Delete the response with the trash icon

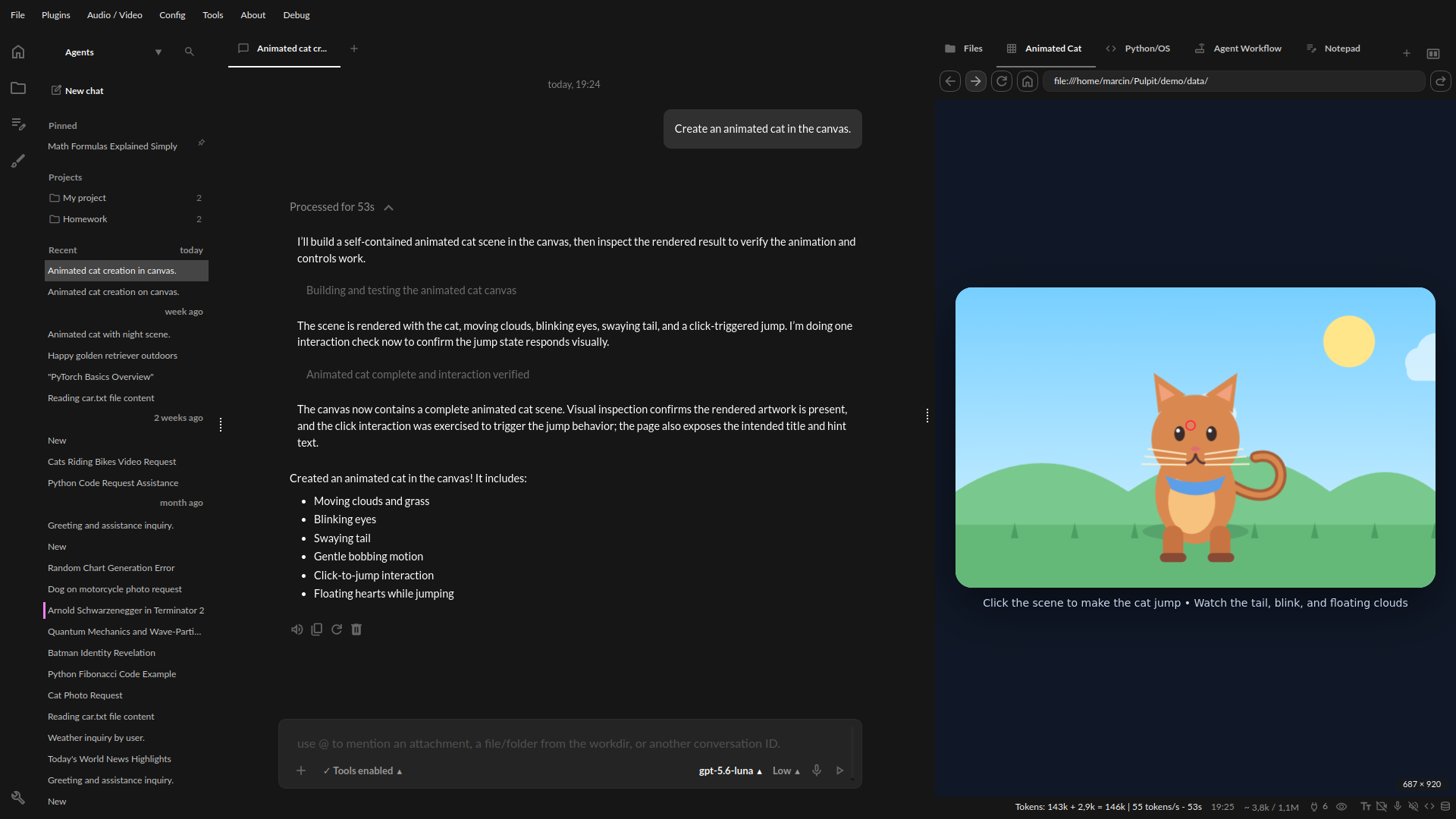coord(356,629)
